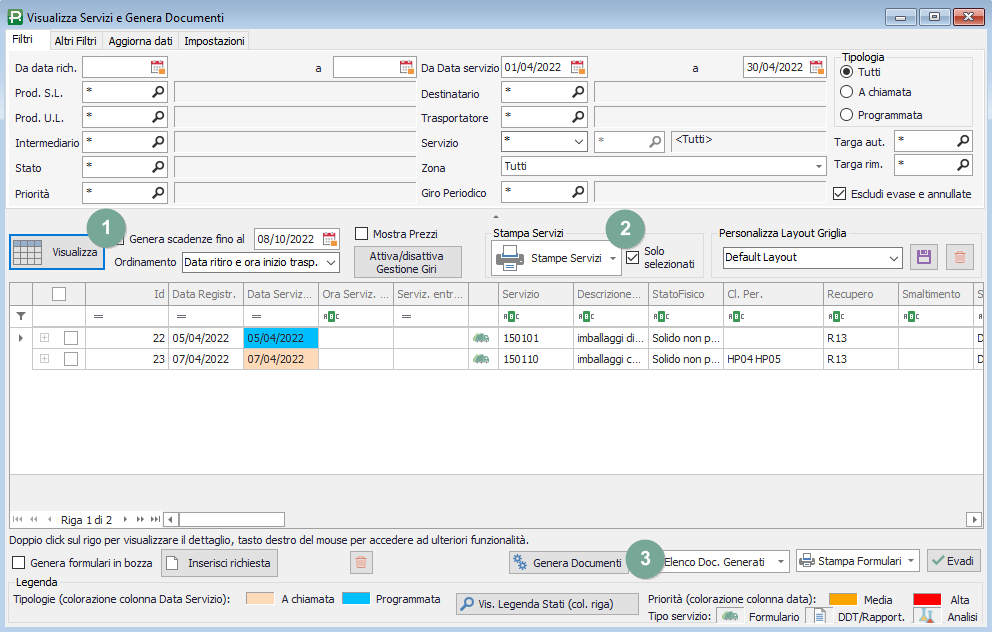This screenshot has width=992, height=632.
Task: Open calendar for Genera scadenze date
Action: (330, 239)
